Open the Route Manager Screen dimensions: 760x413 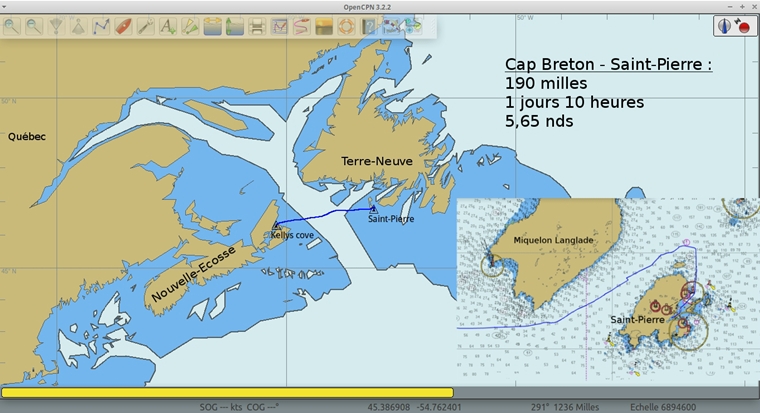coord(279,26)
